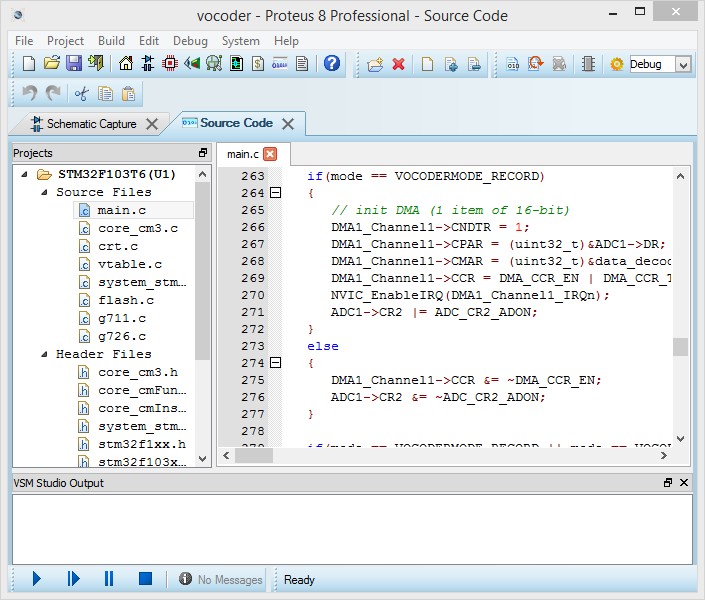Add new firmware project folder icon

point(375,64)
